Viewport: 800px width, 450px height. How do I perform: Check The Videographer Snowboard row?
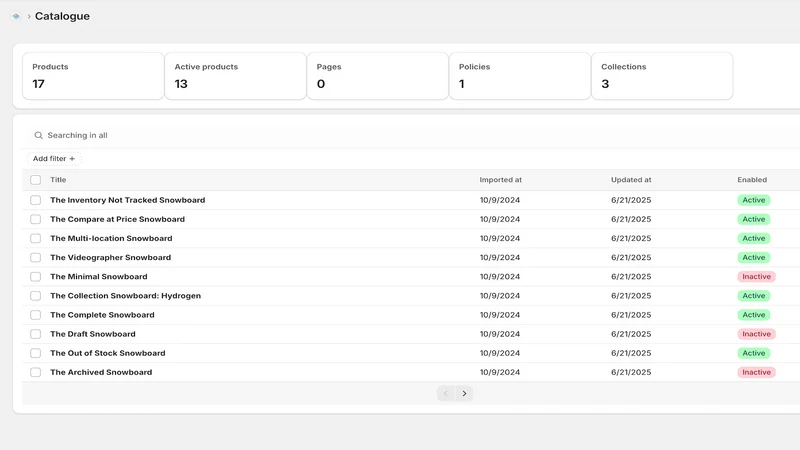click(35, 258)
